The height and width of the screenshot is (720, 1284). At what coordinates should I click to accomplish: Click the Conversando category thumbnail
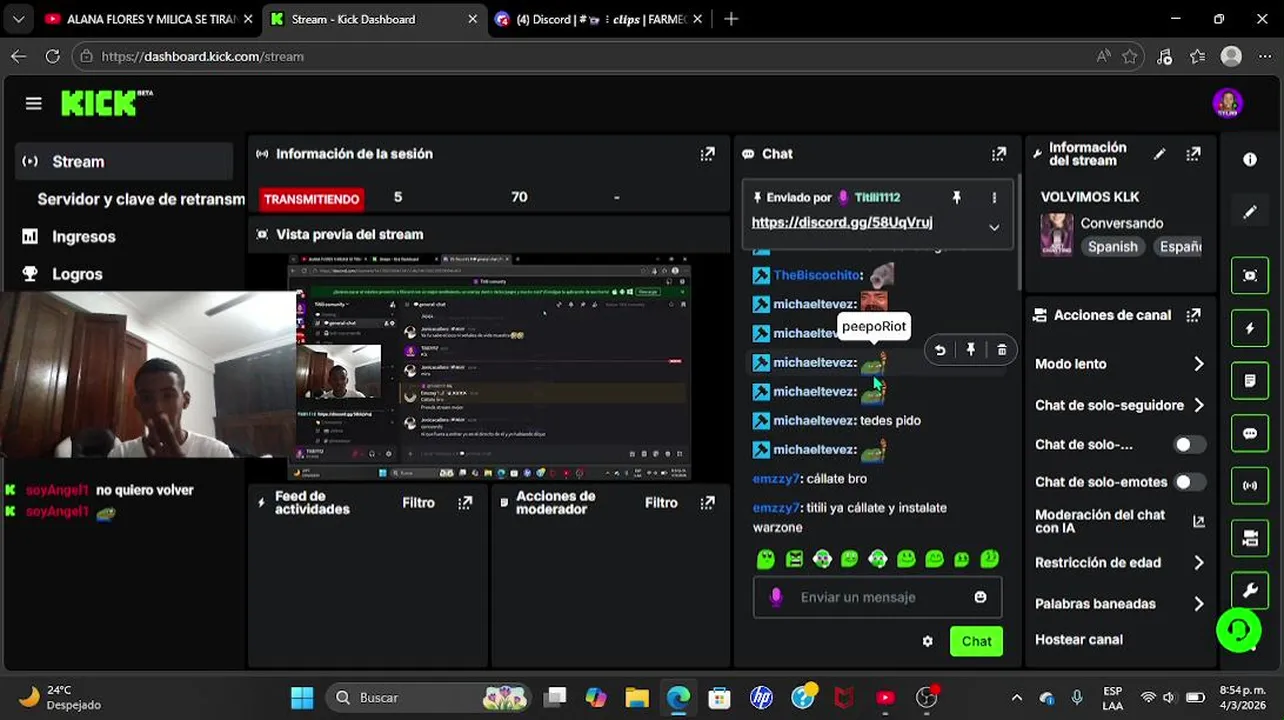pyautogui.click(x=1056, y=235)
